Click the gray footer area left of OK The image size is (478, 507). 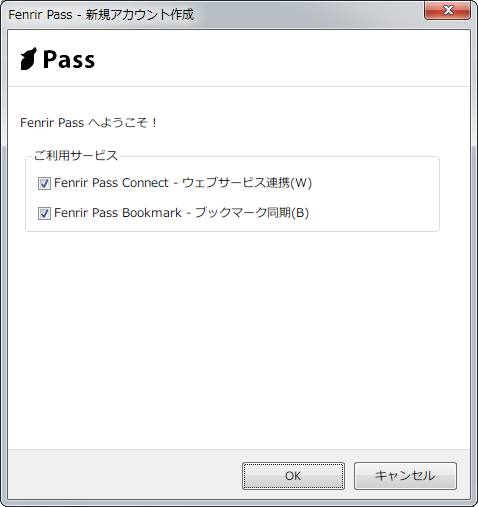125,475
